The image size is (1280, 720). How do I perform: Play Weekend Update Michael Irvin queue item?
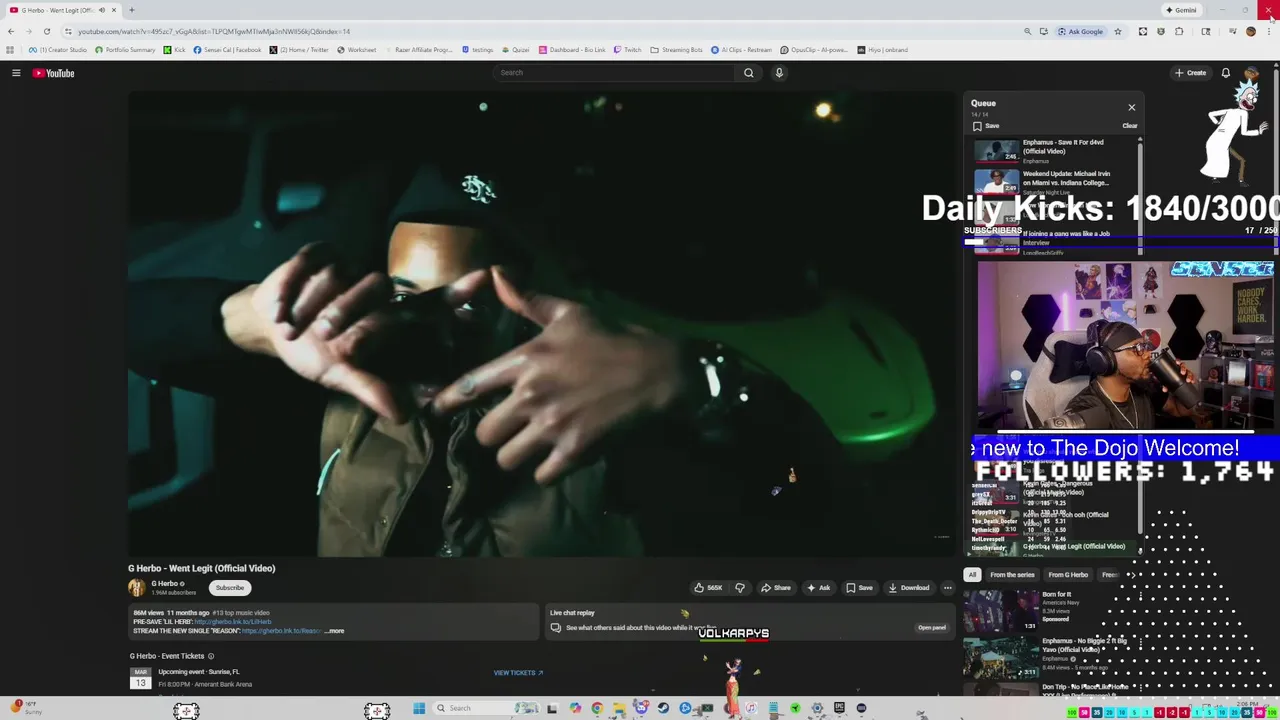pyautogui.click(x=1055, y=181)
